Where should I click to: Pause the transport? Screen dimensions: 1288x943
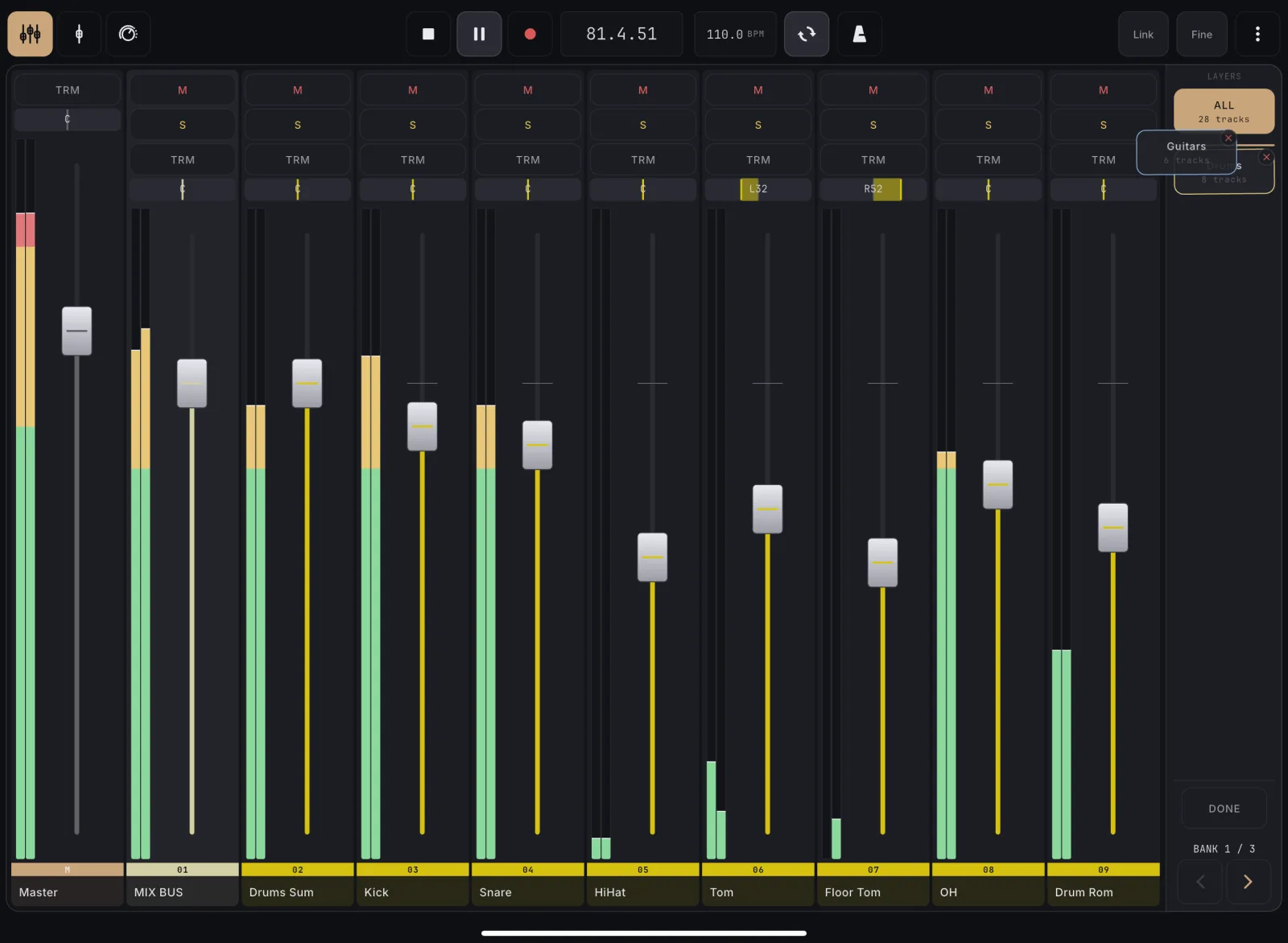click(479, 34)
